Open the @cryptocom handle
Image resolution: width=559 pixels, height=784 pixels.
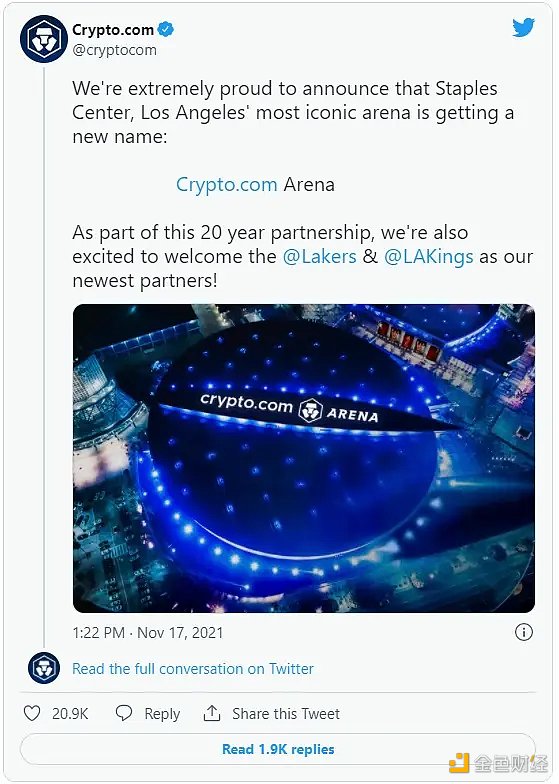(114, 50)
